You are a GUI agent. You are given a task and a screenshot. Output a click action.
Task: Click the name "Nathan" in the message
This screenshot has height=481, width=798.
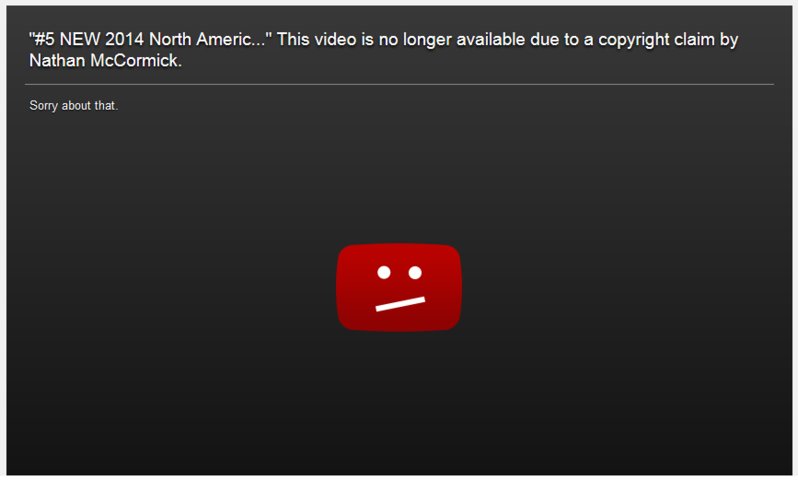coord(57,61)
